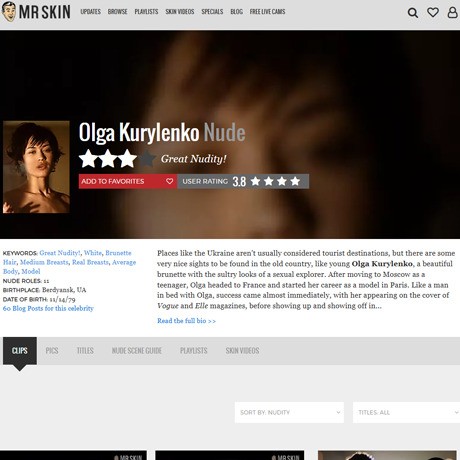Viewport: 460px width, 460px height.
Task: Rate using the fourth user rating star
Action: [295, 181]
